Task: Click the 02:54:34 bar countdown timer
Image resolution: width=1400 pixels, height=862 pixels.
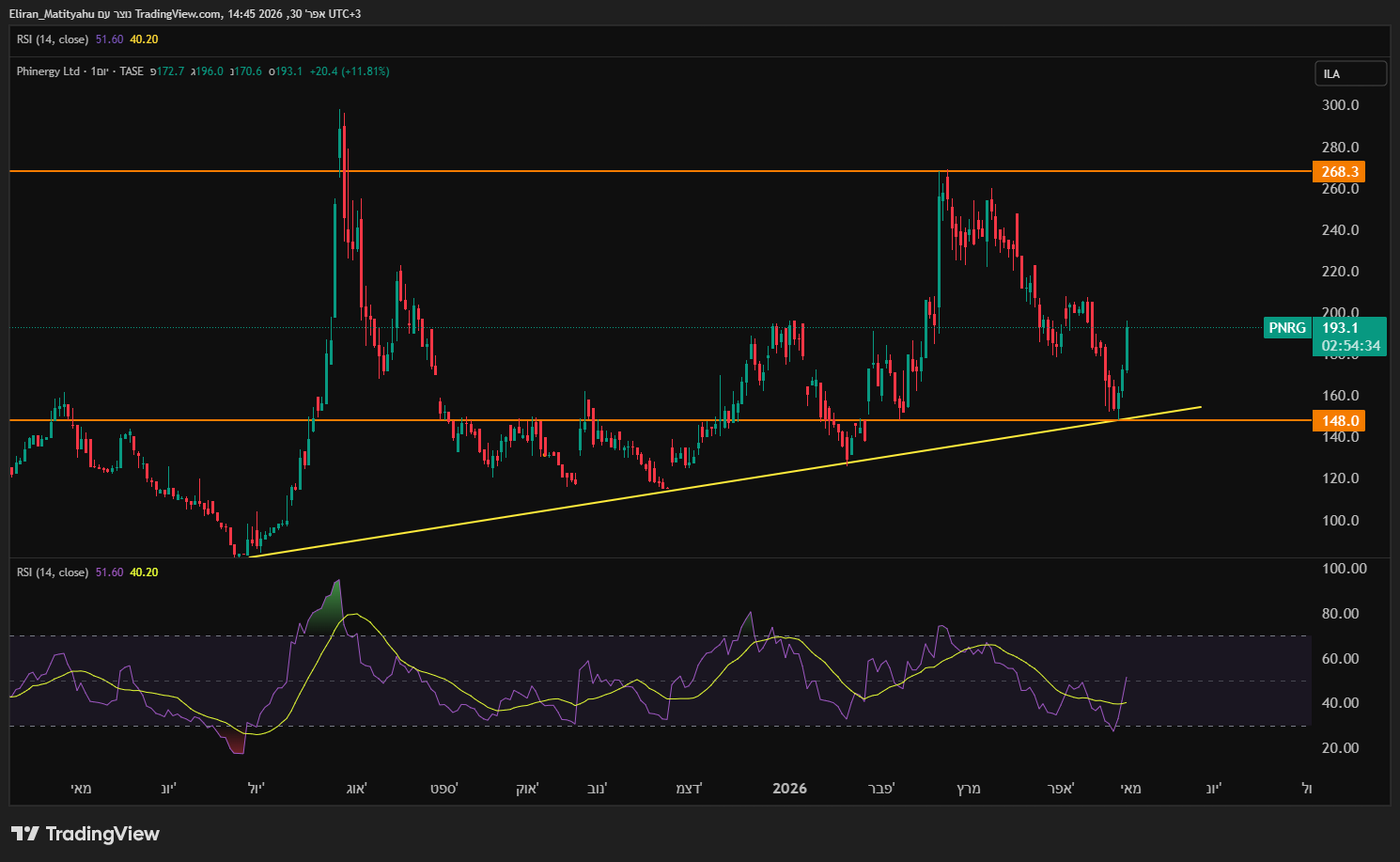Action: click(x=1350, y=346)
